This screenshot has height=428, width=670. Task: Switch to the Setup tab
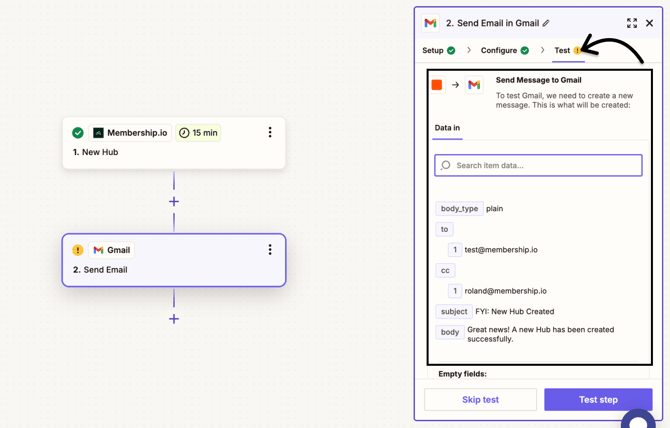pyautogui.click(x=438, y=50)
